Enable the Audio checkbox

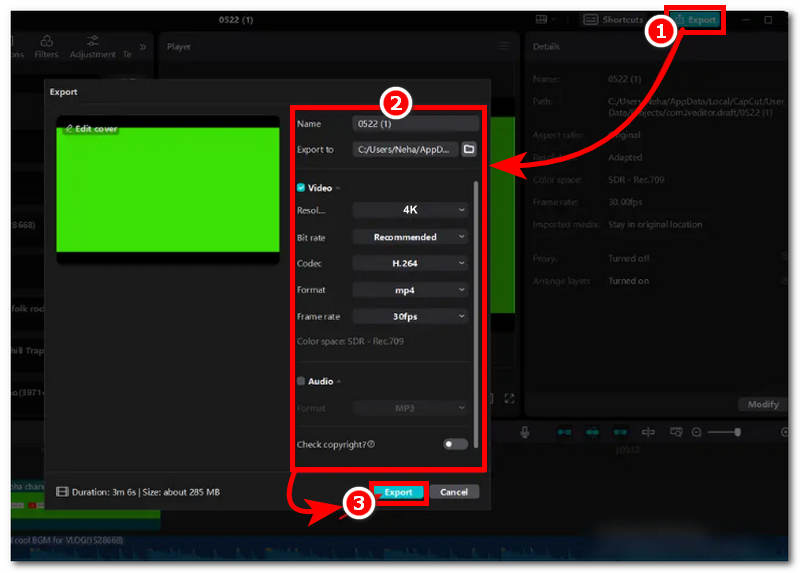pyautogui.click(x=301, y=381)
